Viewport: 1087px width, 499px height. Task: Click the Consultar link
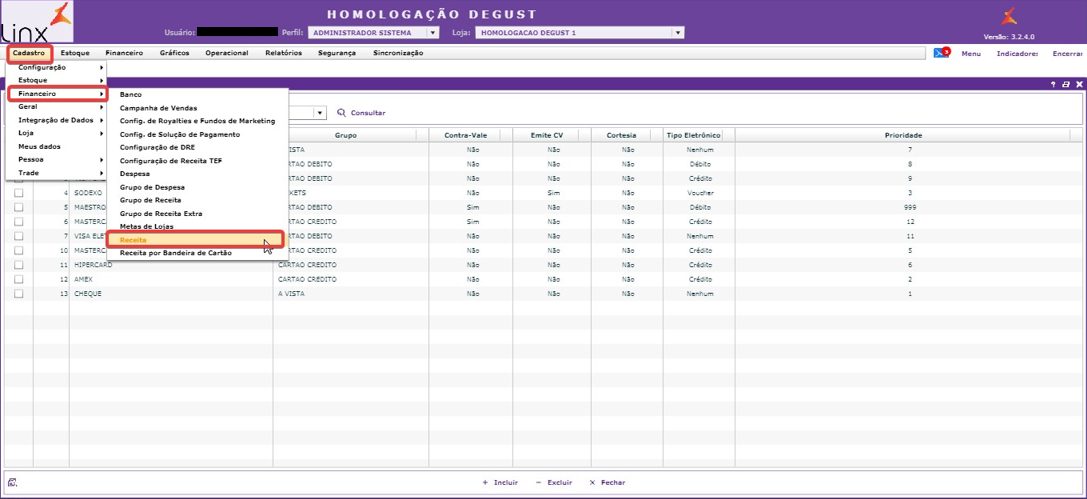(368, 113)
